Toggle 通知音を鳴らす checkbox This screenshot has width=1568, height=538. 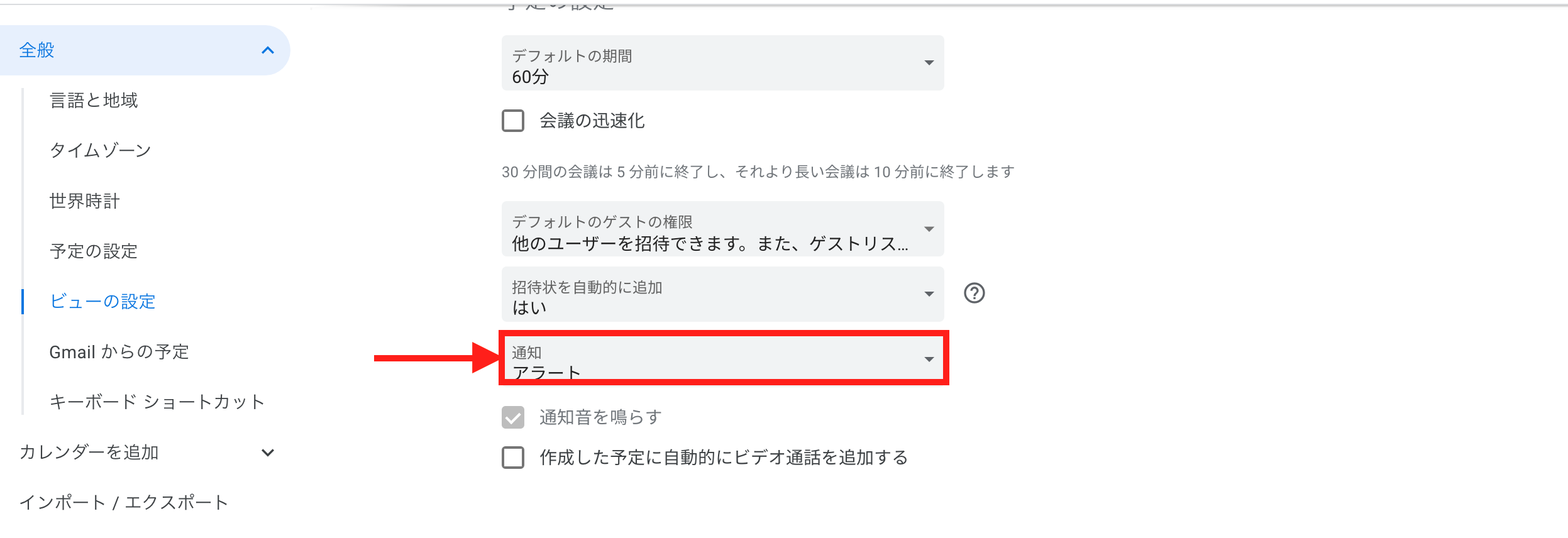coord(512,415)
